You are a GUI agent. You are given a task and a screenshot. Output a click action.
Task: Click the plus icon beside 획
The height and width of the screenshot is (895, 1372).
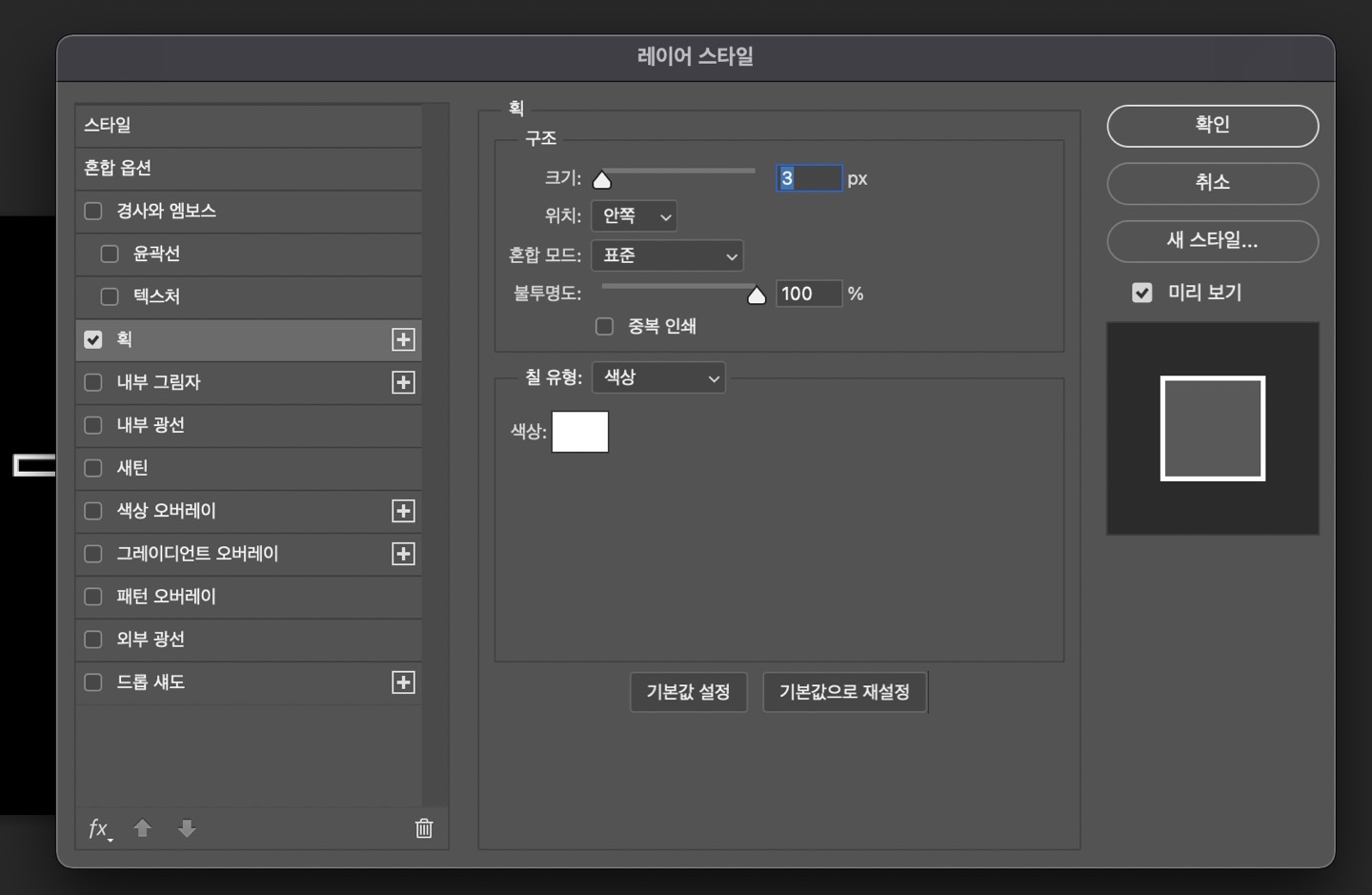point(403,339)
